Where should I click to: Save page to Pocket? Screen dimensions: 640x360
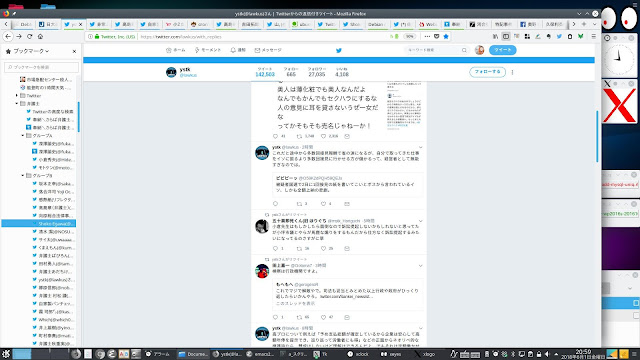coord(436,36)
